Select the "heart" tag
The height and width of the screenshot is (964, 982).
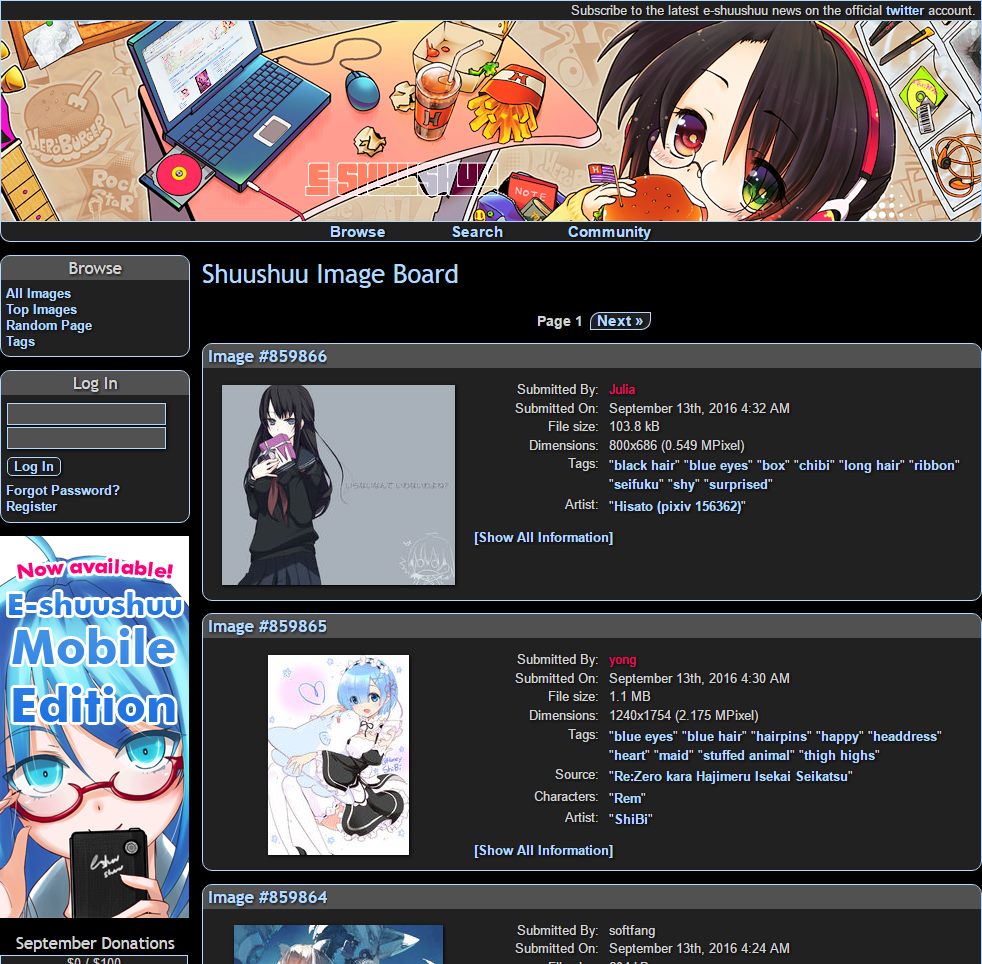(x=629, y=755)
